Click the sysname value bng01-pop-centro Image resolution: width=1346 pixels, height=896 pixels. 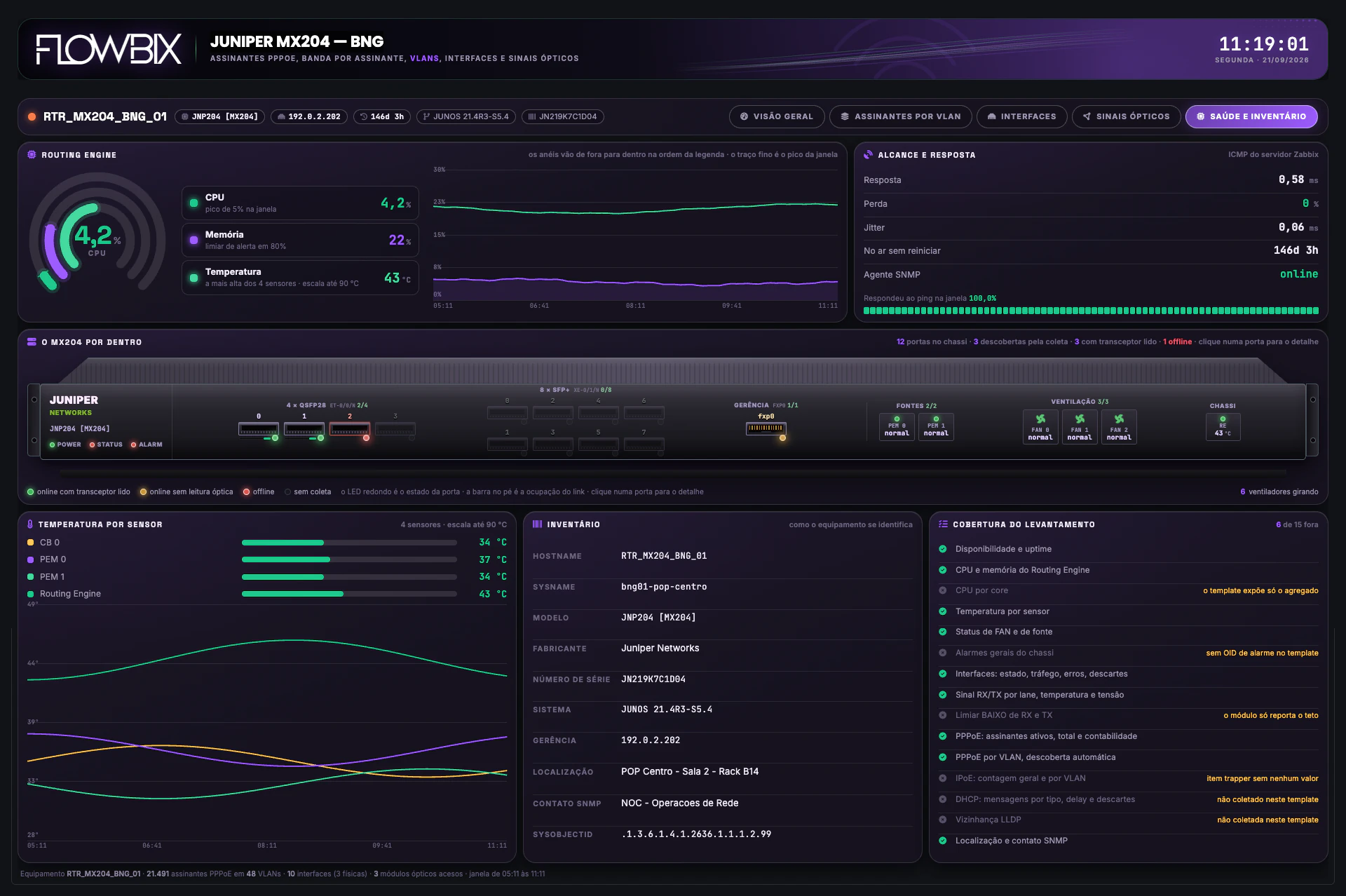pyautogui.click(x=664, y=587)
